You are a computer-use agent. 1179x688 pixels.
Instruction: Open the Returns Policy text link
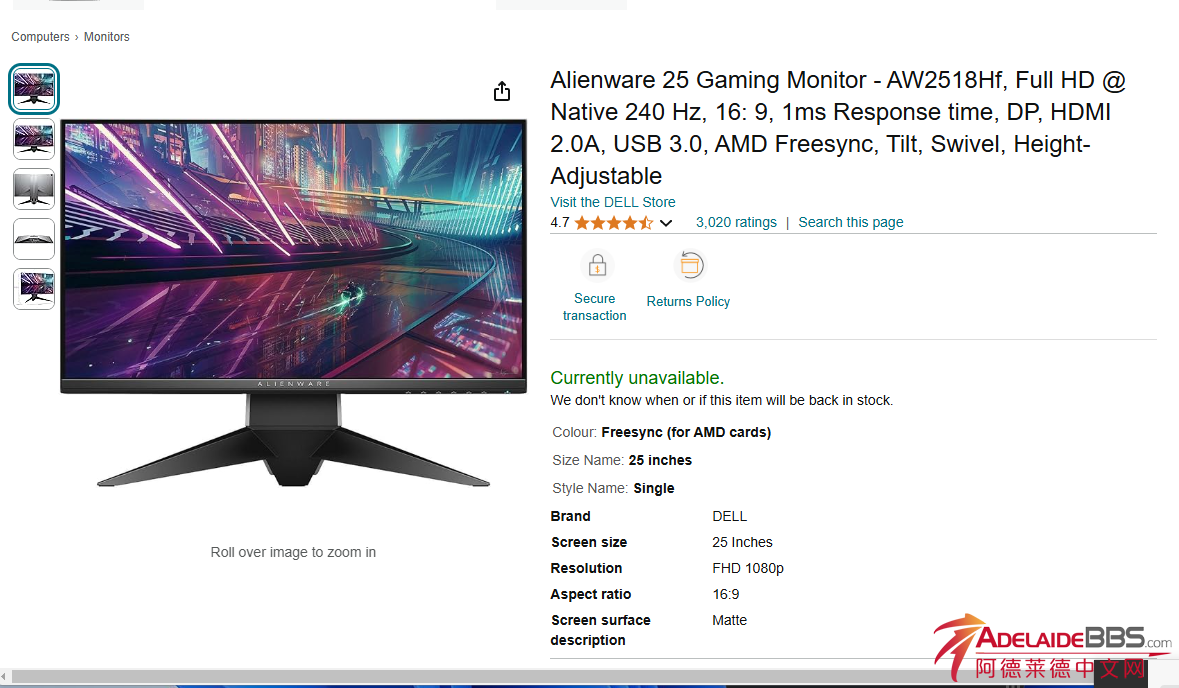pos(688,302)
